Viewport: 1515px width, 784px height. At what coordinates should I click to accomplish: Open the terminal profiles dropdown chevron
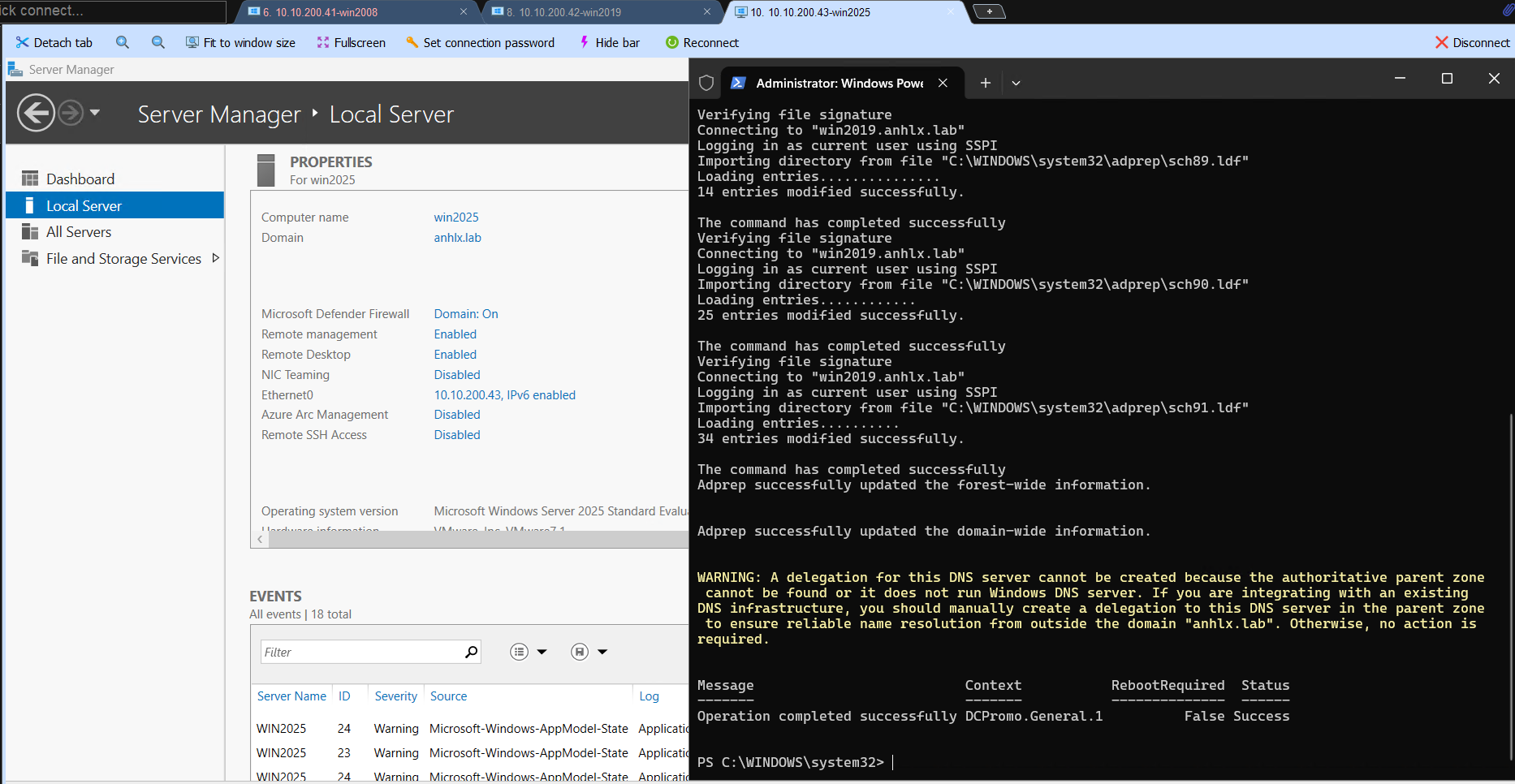click(x=1016, y=83)
